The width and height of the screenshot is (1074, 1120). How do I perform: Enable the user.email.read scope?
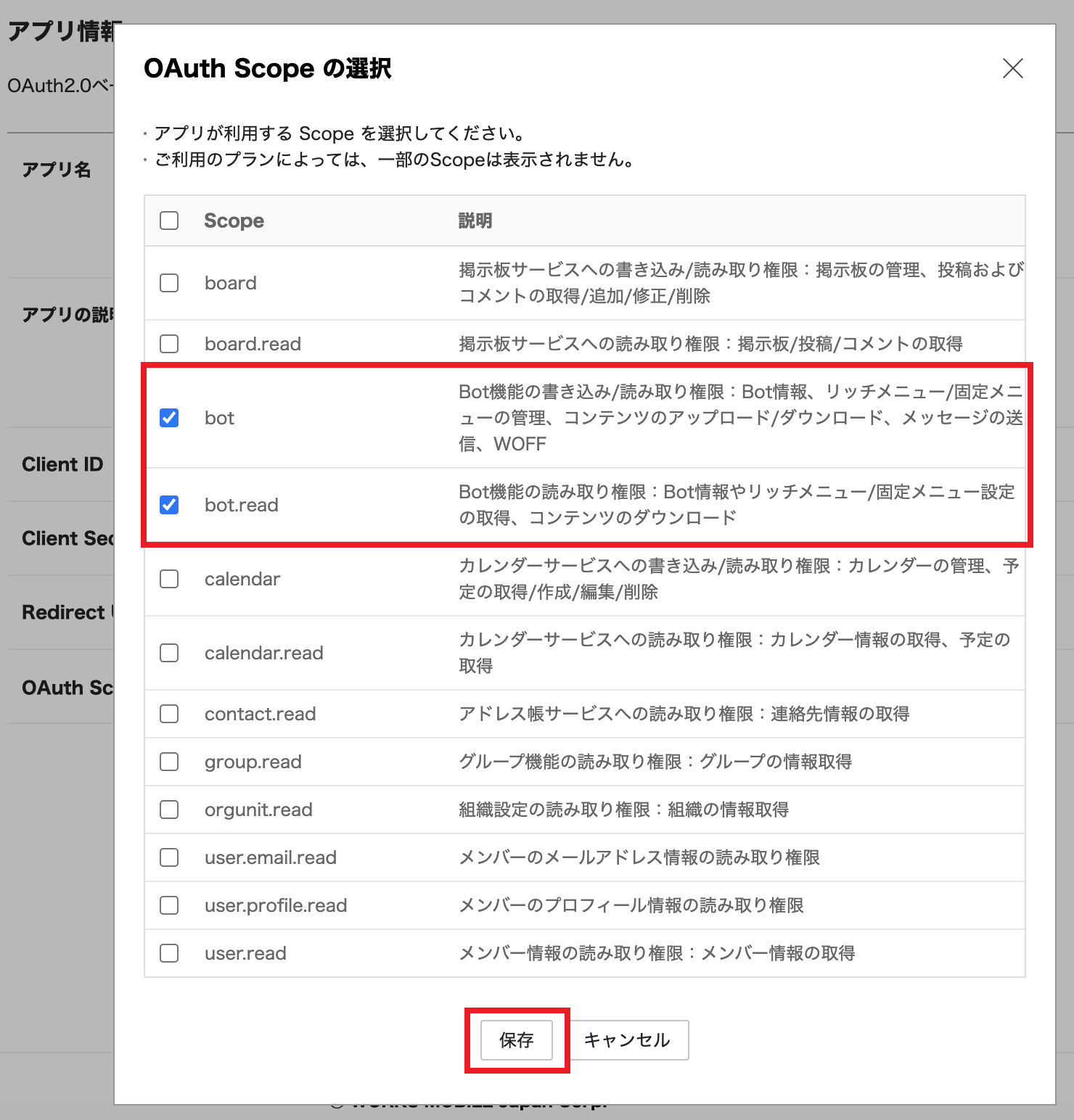coord(169,857)
